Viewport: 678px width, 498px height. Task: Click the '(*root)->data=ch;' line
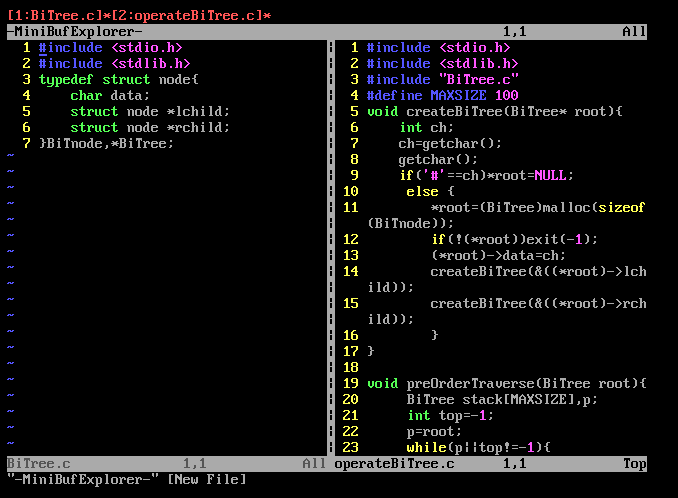(498, 255)
